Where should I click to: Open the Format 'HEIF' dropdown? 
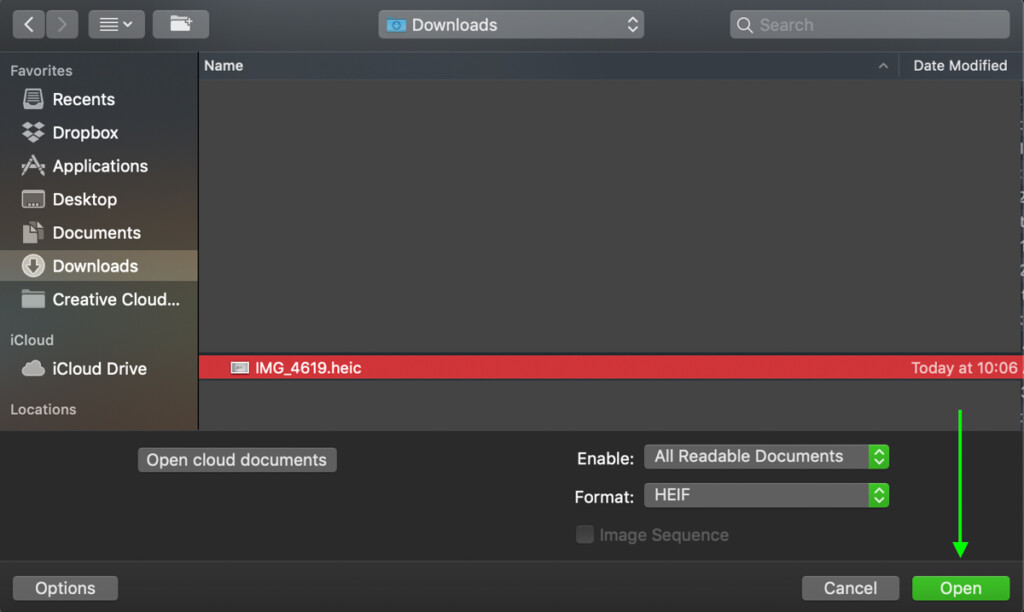click(x=766, y=495)
